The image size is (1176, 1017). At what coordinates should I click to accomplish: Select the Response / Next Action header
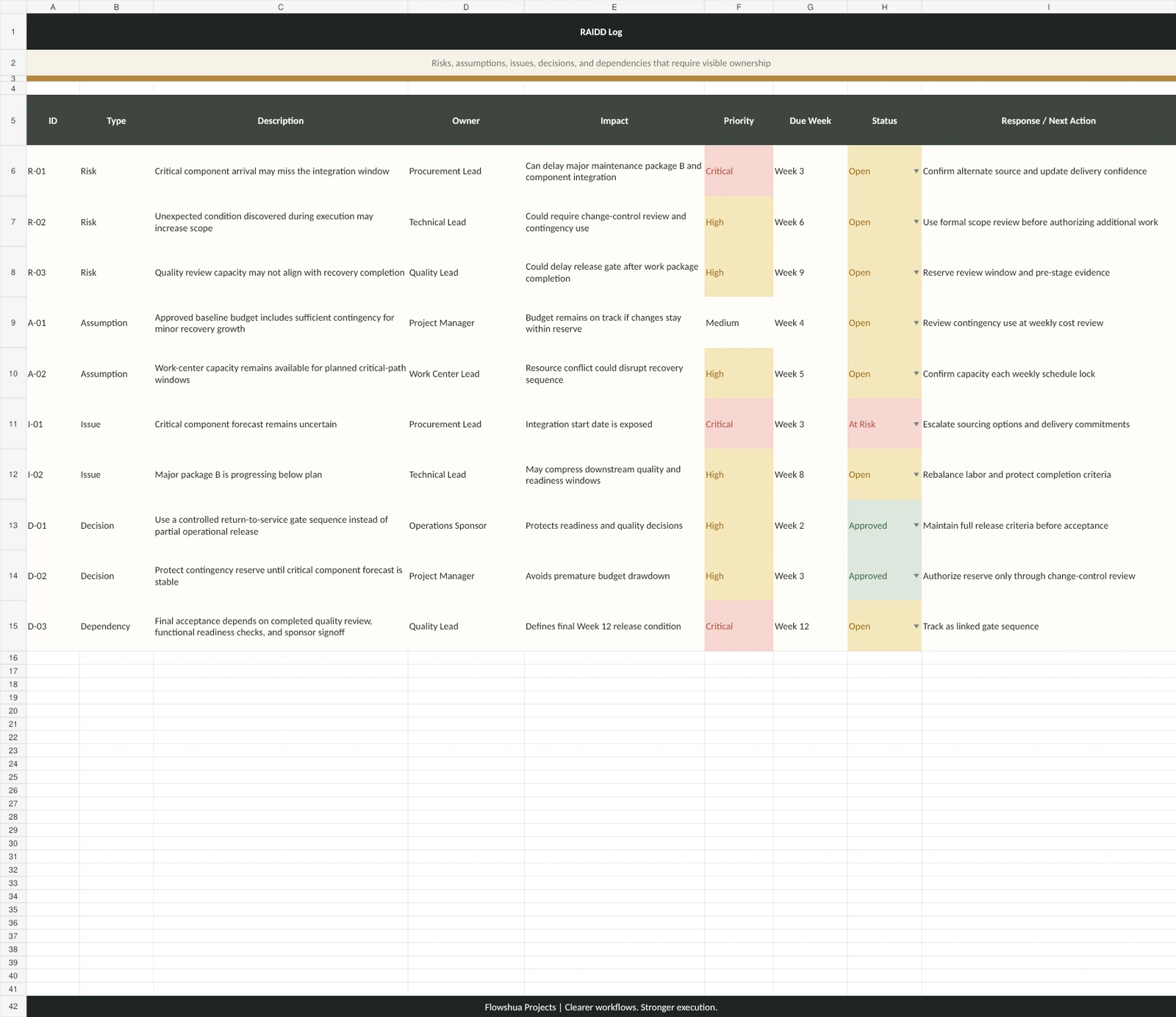click(x=1049, y=121)
